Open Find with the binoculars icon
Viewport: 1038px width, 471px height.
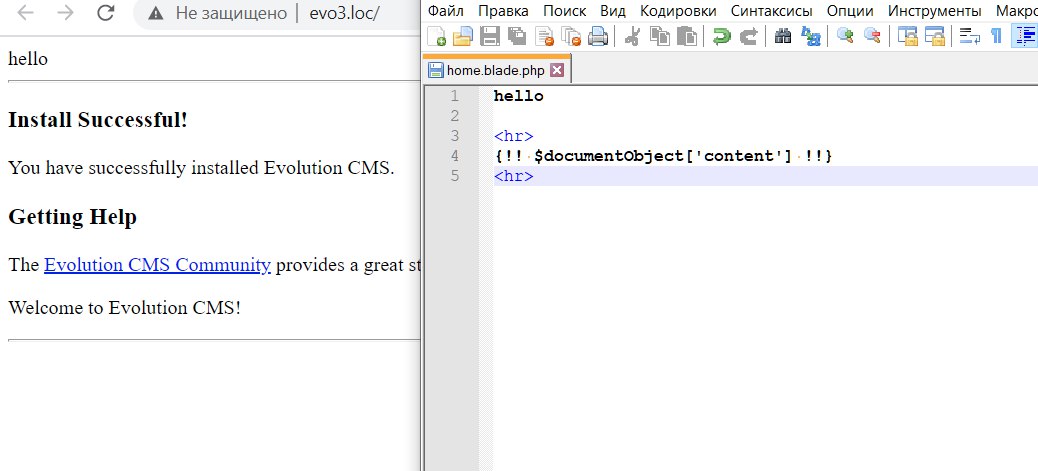(783, 36)
